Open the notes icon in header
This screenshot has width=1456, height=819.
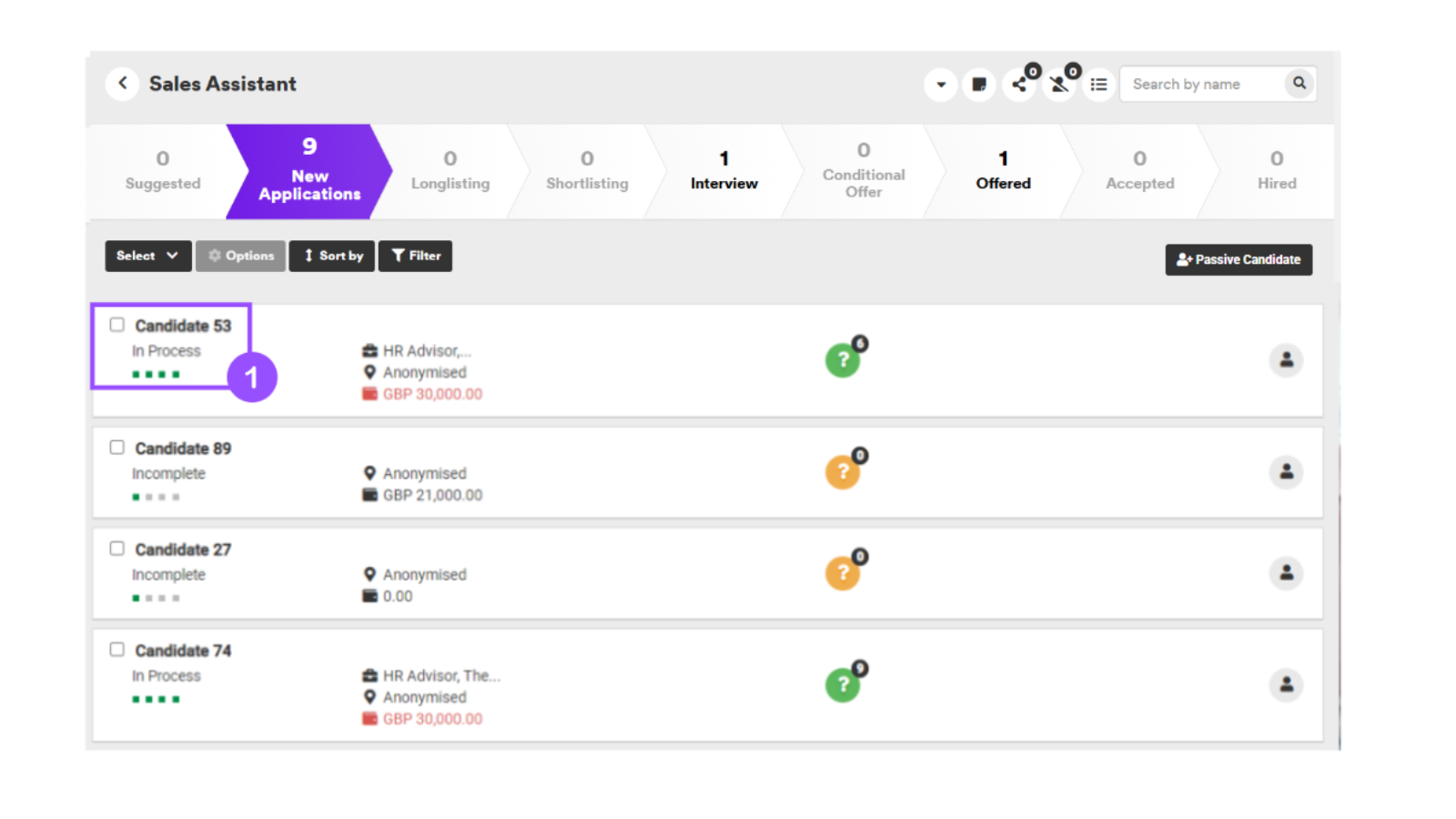tap(979, 85)
